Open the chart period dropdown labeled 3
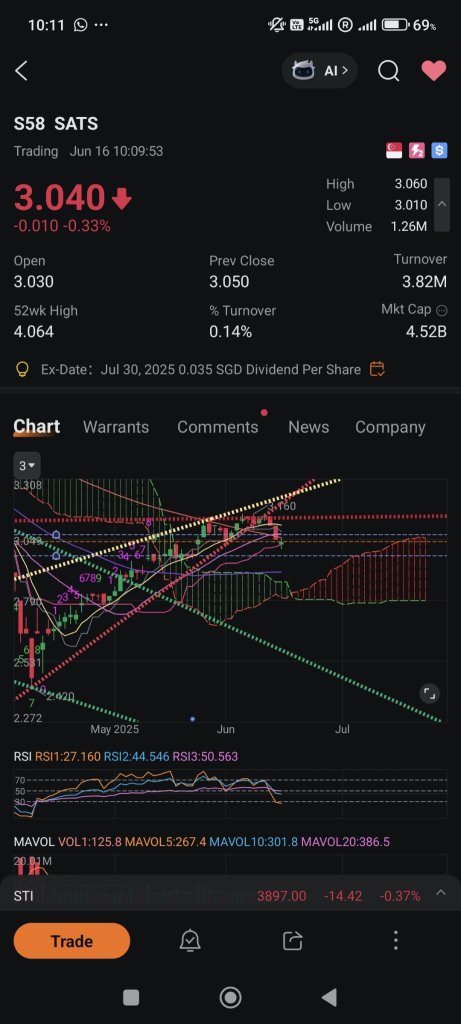This screenshot has height=1024, width=461. tap(27, 466)
